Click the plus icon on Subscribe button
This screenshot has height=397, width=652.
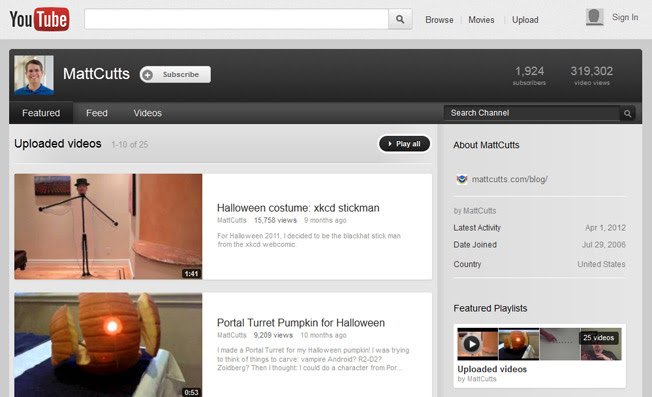point(147,75)
